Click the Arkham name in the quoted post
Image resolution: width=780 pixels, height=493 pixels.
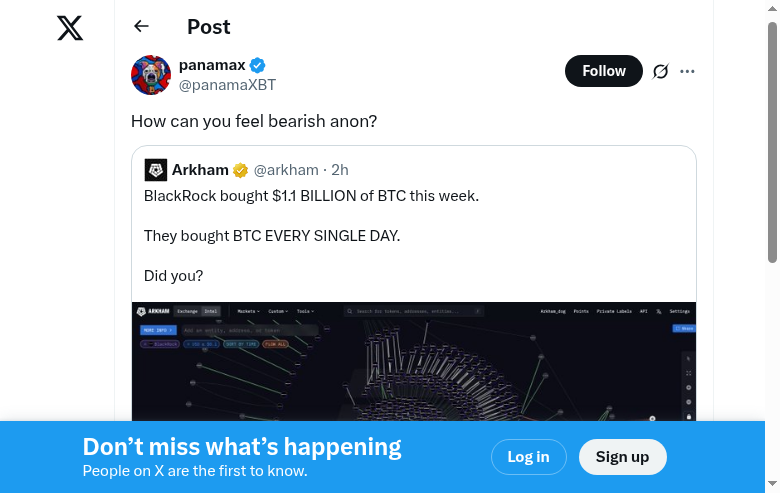pyautogui.click(x=200, y=170)
